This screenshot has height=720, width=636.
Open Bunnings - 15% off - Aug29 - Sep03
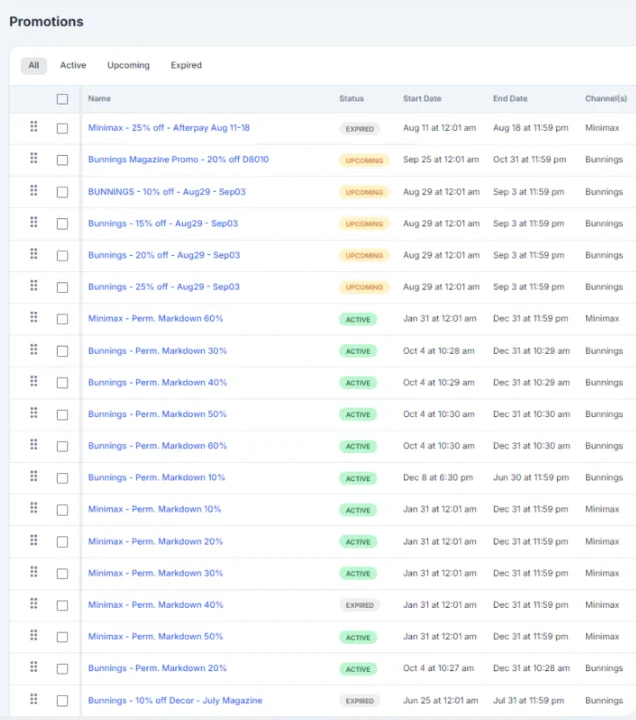coord(163,223)
